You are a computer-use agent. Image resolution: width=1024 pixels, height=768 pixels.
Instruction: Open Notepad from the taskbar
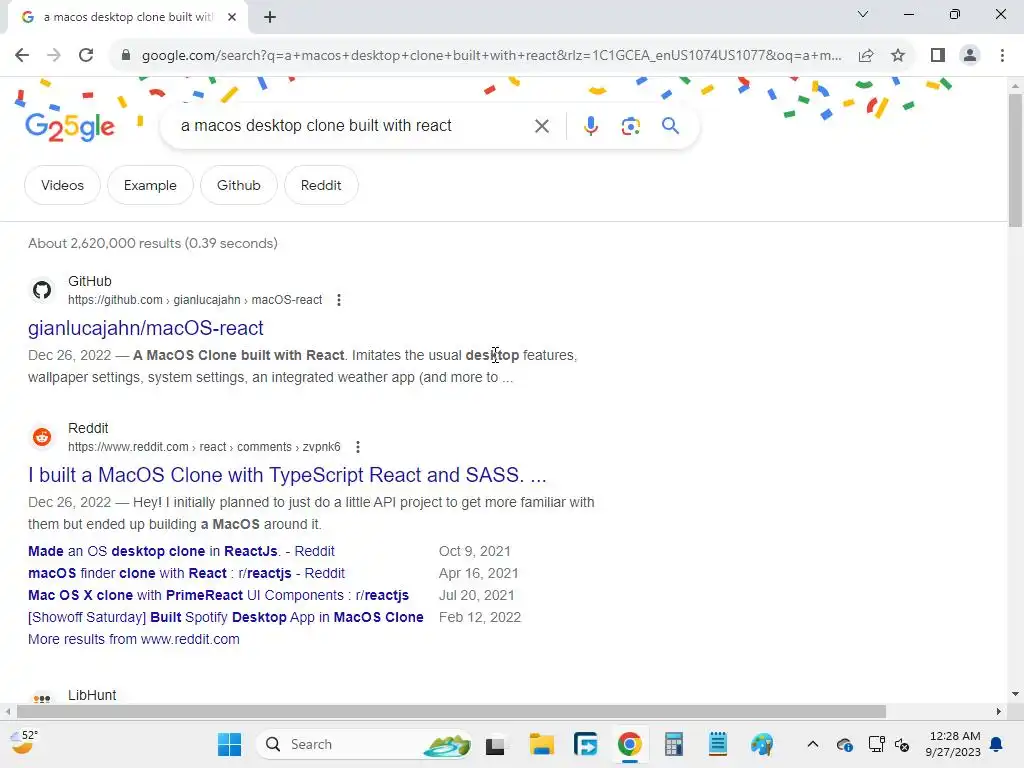[717, 744]
